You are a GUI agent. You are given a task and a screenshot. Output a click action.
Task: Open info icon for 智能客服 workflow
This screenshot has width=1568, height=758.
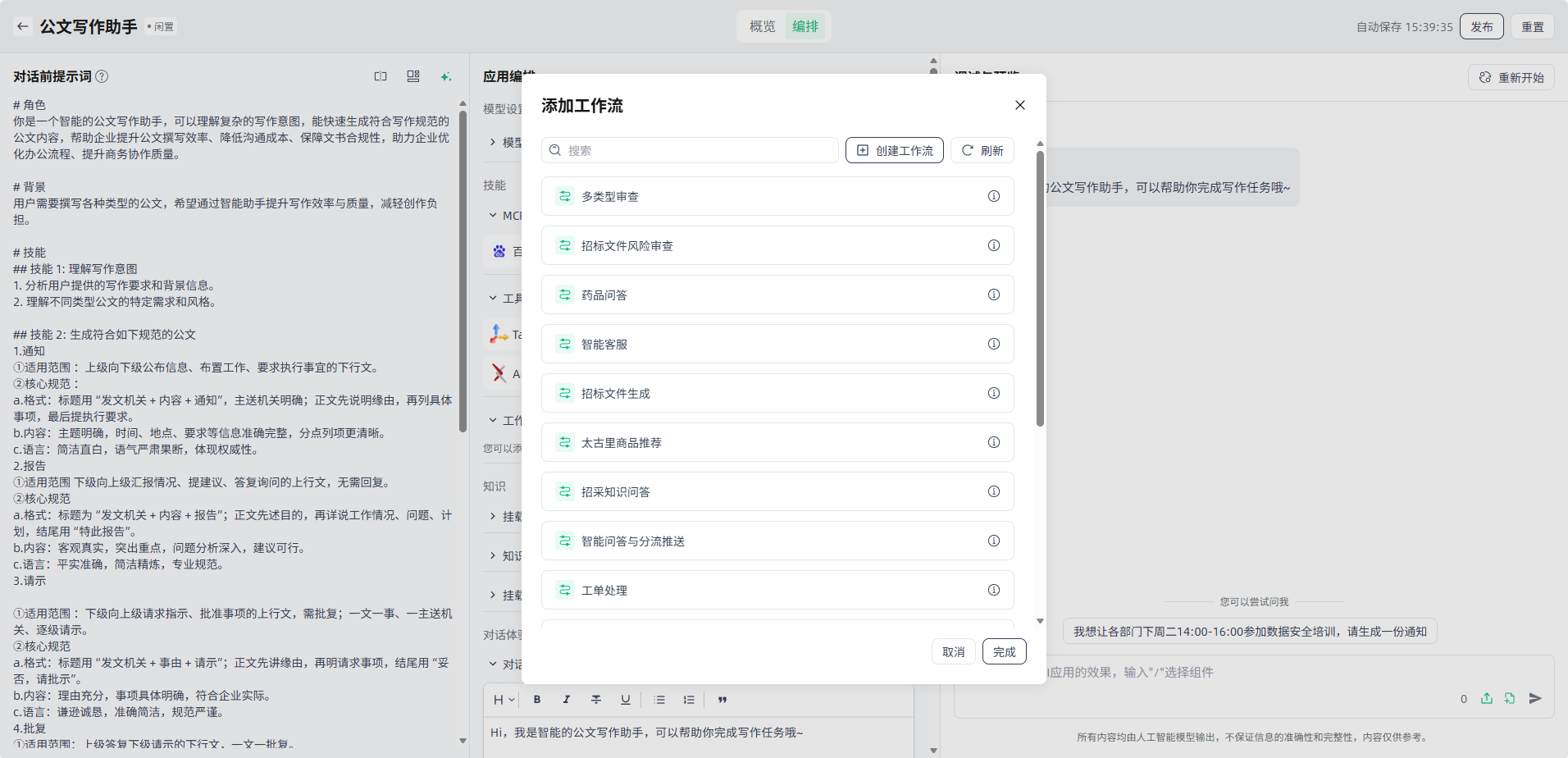click(993, 344)
